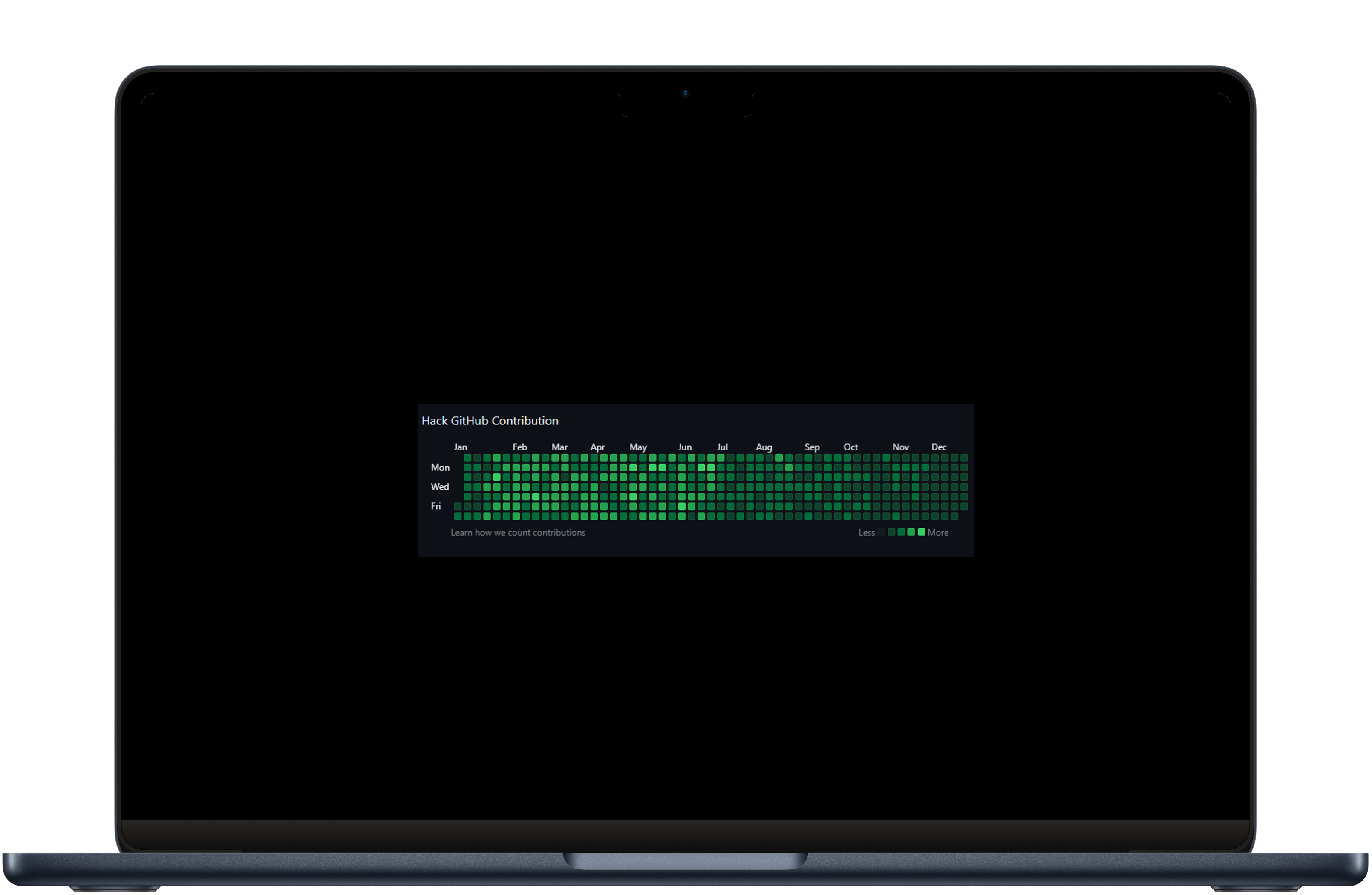Viewport: 1372px width, 895px height.
Task: Select the Wed row label
Action: [441, 486]
